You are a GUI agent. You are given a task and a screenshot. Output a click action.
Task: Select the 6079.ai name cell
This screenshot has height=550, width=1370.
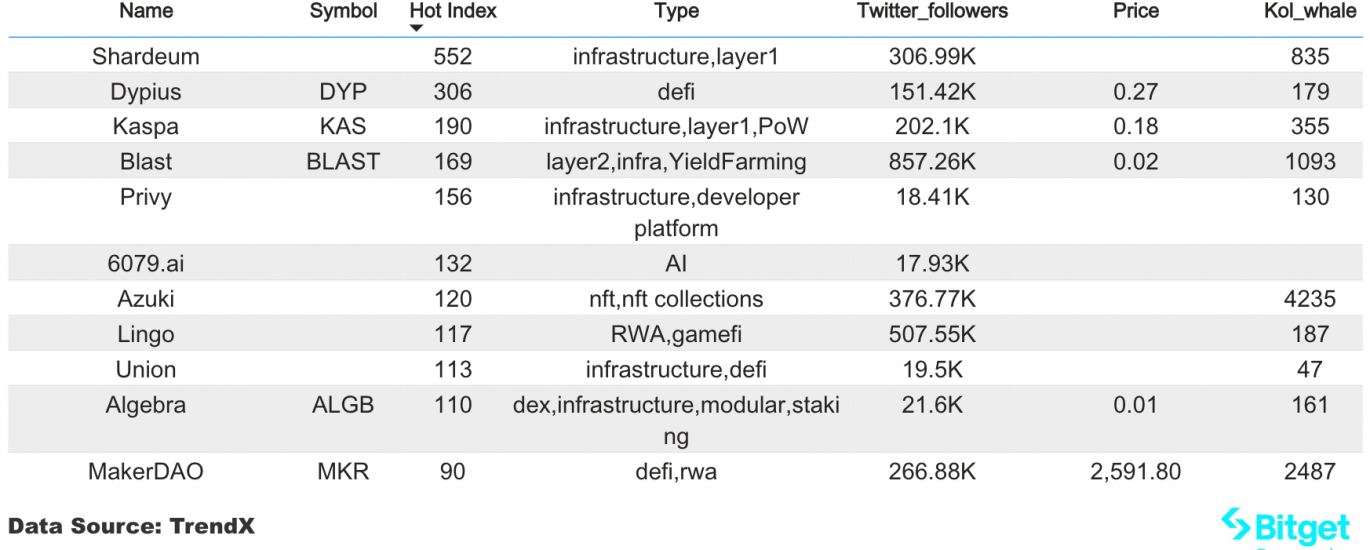[146, 264]
